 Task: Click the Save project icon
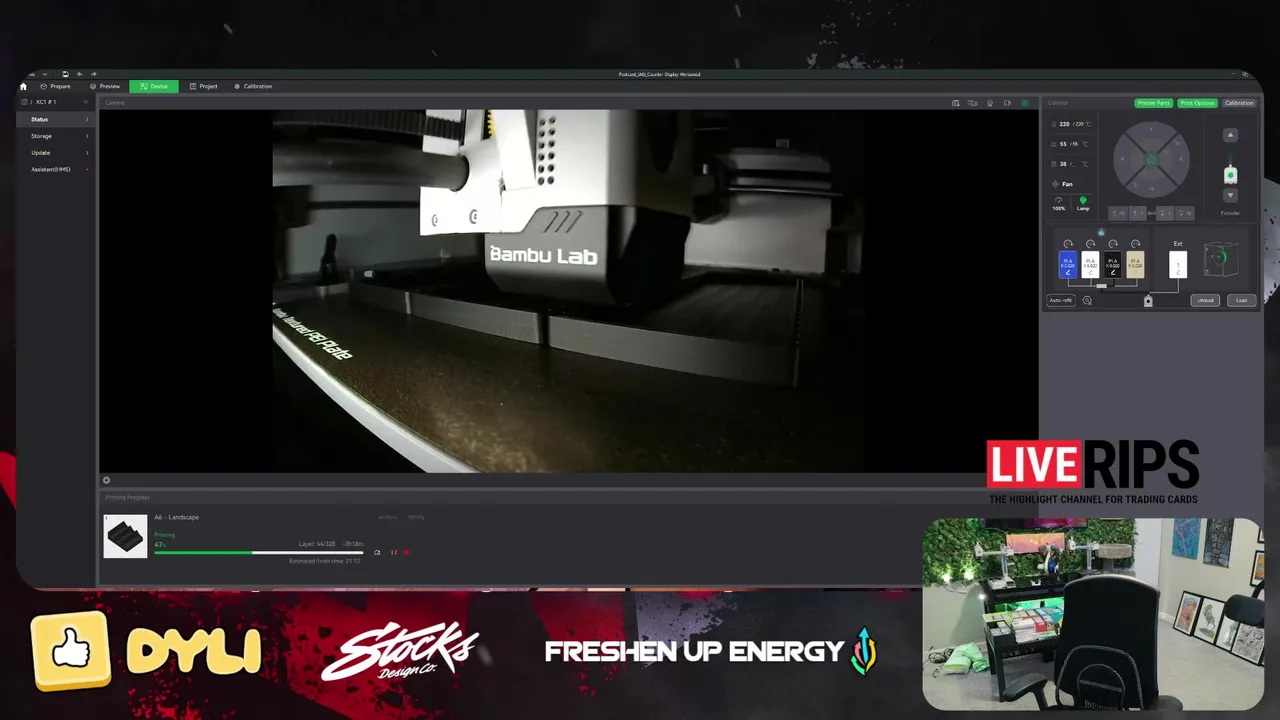65,74
